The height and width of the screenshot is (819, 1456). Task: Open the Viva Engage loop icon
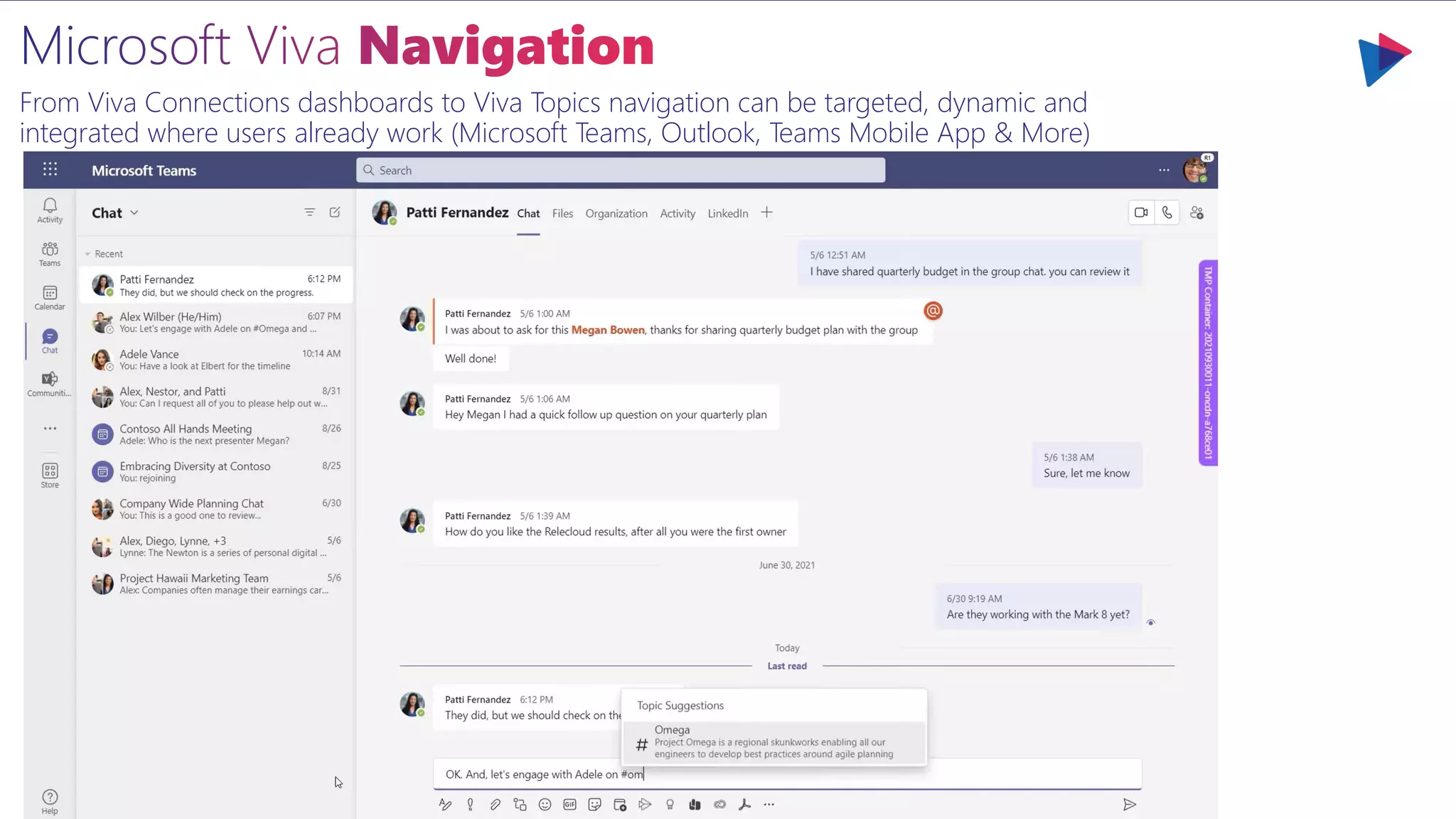pyautogui.click(x=719, y=804)
